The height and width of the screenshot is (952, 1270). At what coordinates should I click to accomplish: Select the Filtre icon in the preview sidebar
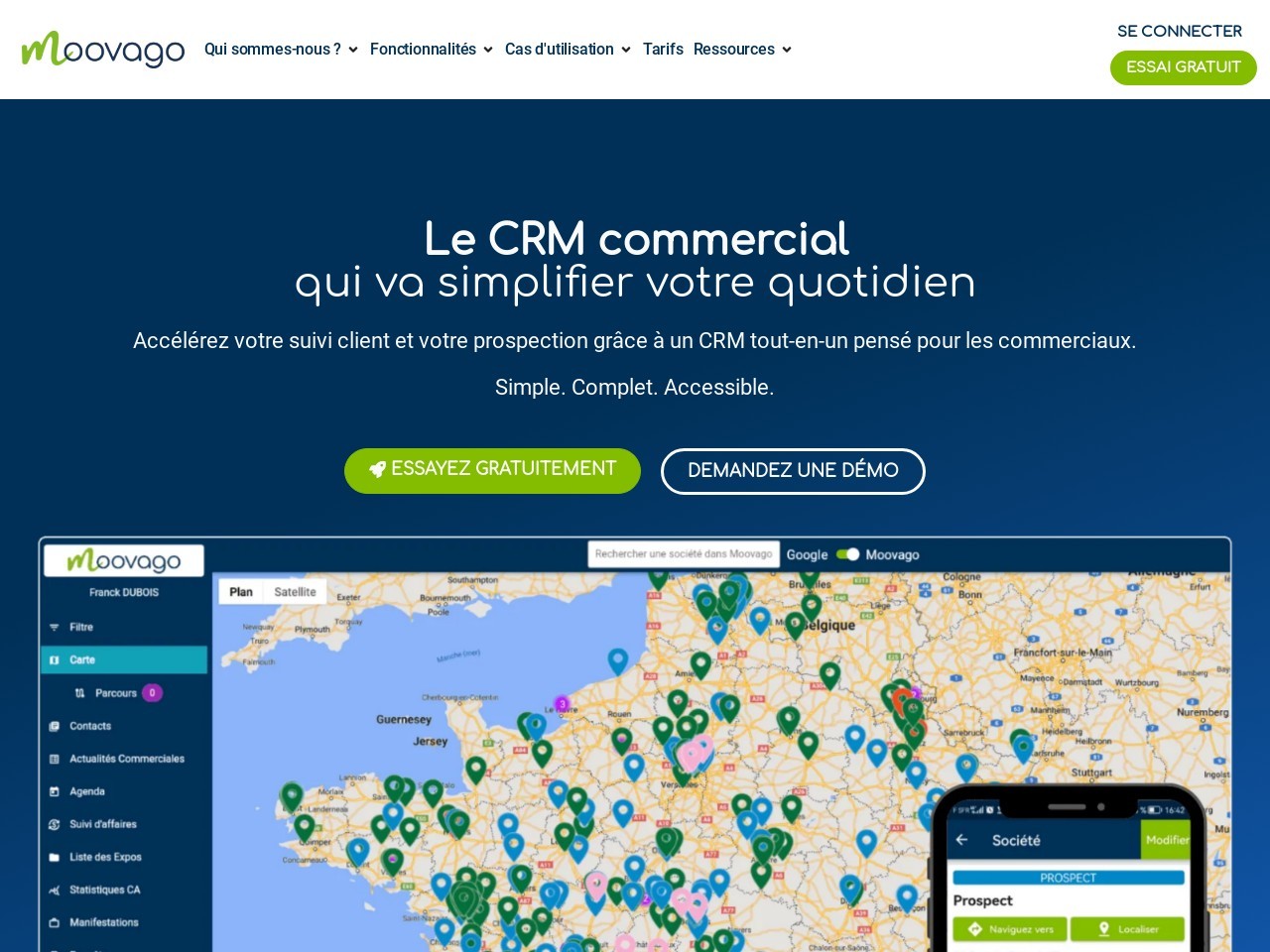[55, 627]
